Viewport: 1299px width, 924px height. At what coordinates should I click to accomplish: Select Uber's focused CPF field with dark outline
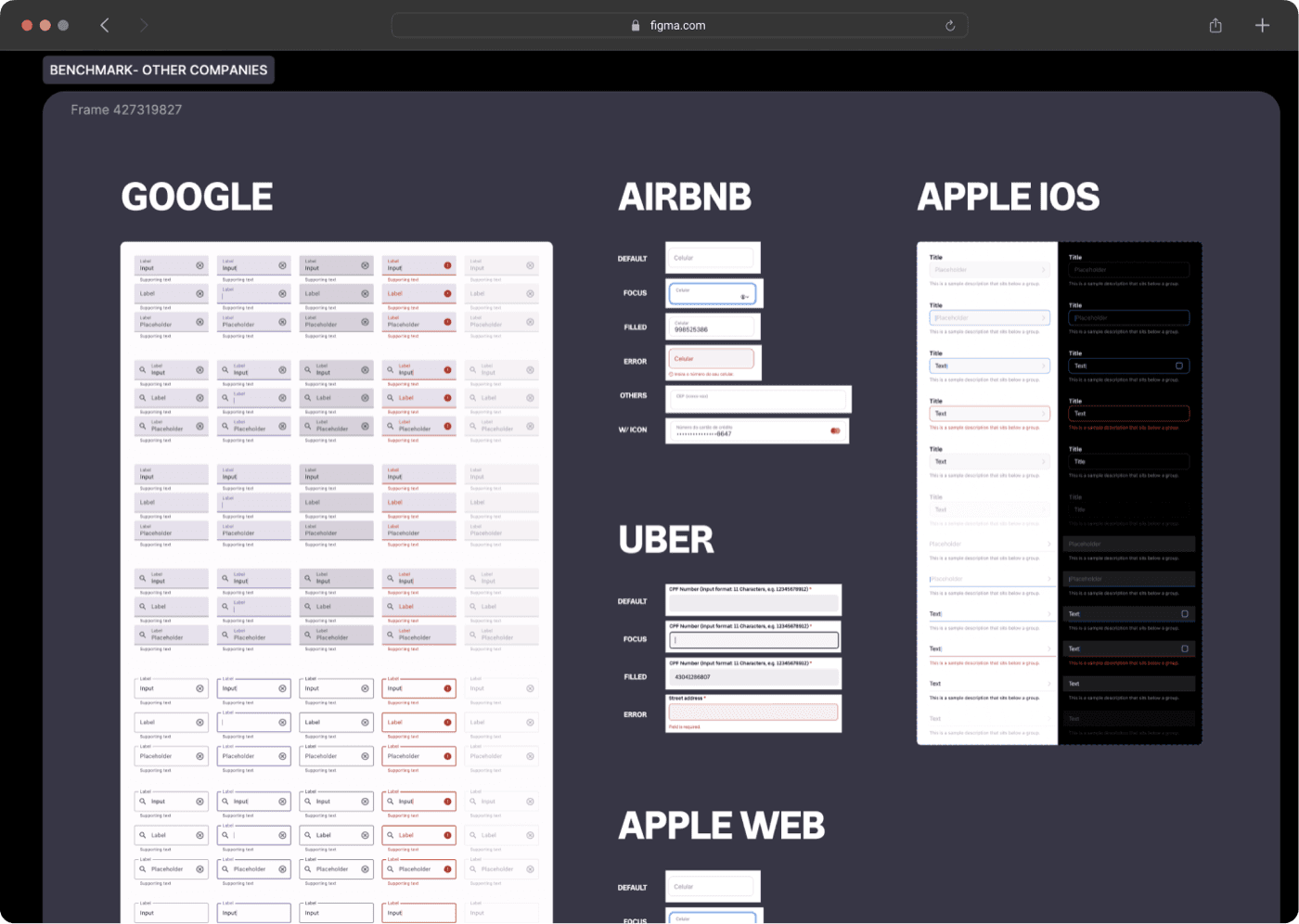pos(753,640)
